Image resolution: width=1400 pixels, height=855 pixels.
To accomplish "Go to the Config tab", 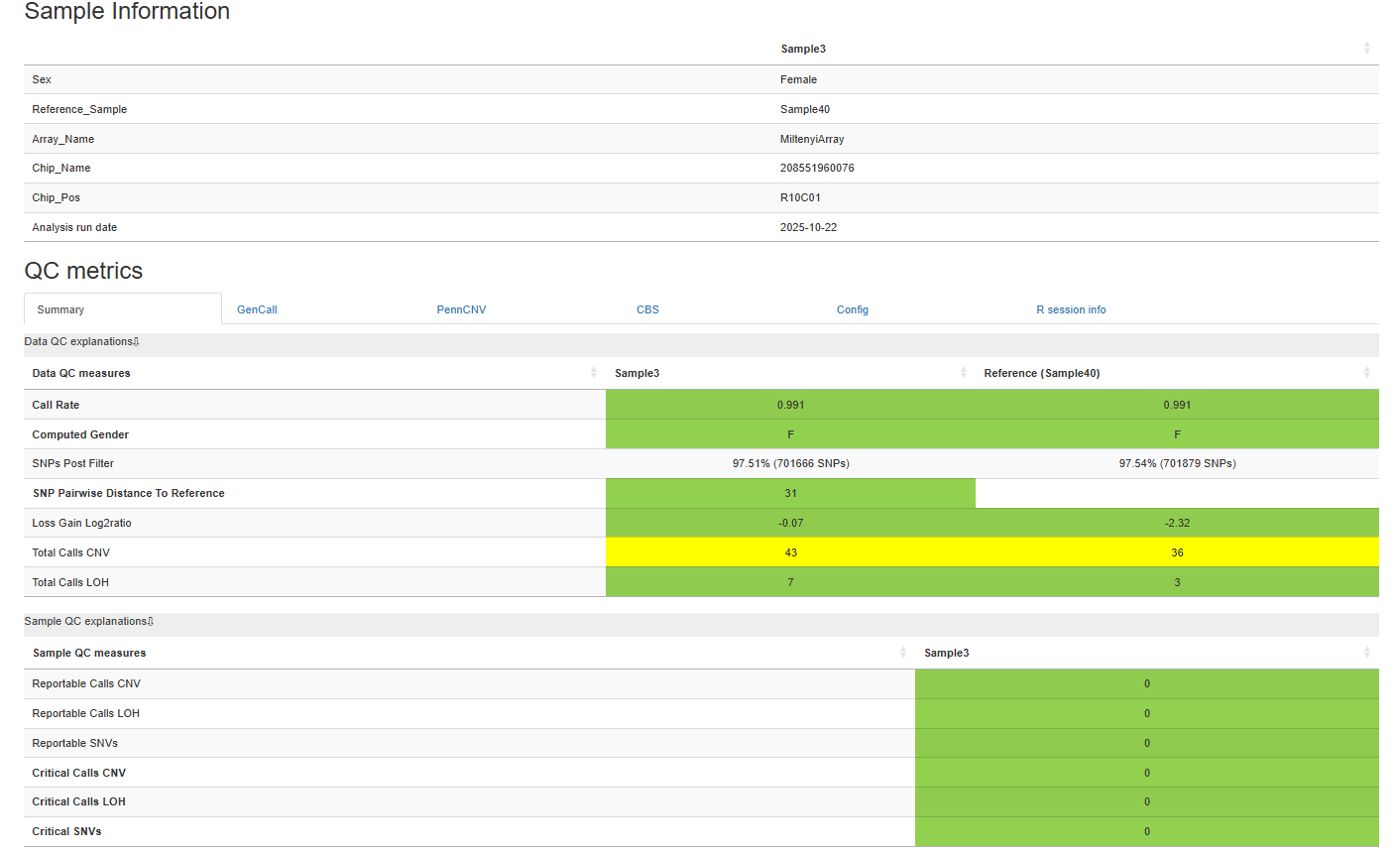I will tap(852, 309).
